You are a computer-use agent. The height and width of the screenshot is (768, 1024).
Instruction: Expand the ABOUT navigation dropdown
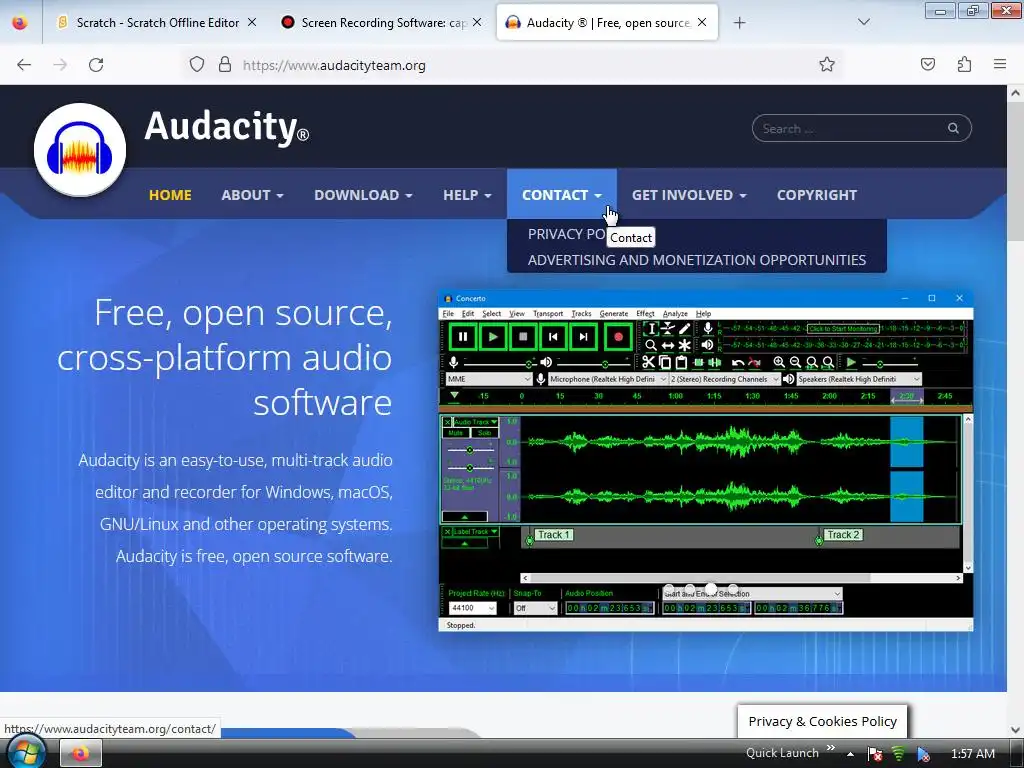(252, 195)
